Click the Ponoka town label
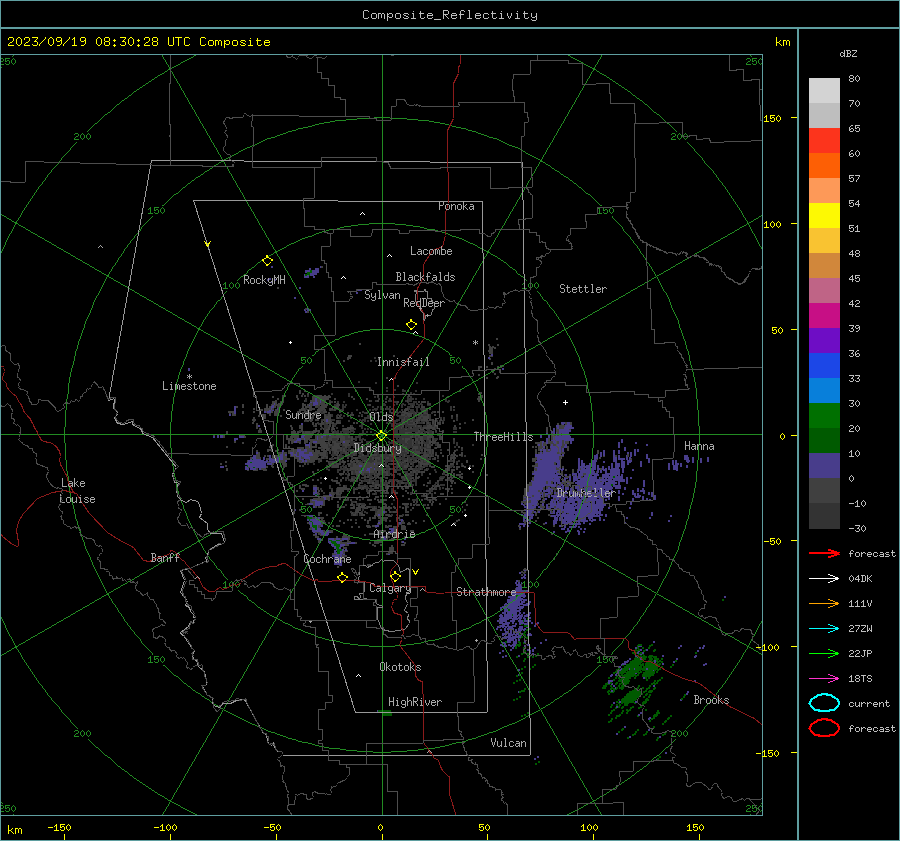The height and width of the screenshot is (841, 900). point(456,206)
